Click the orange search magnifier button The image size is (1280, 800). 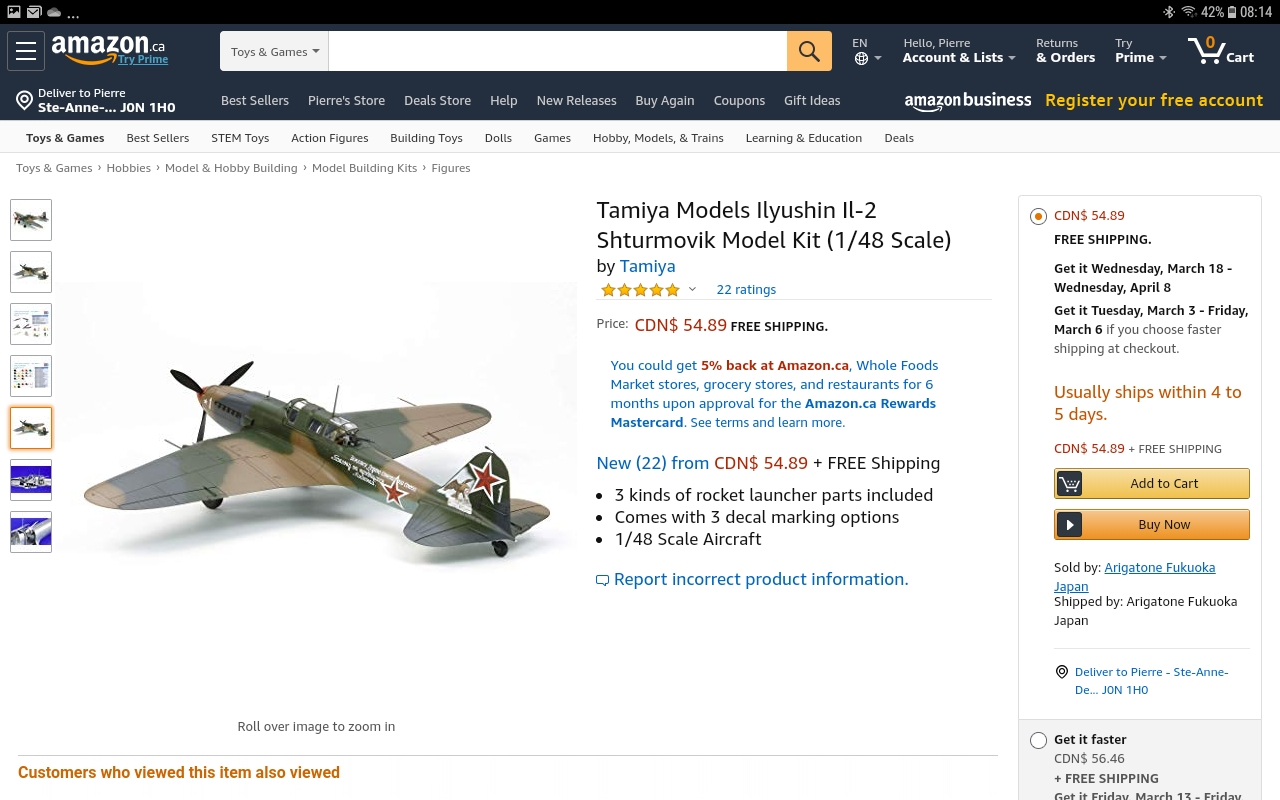point(809,51)
